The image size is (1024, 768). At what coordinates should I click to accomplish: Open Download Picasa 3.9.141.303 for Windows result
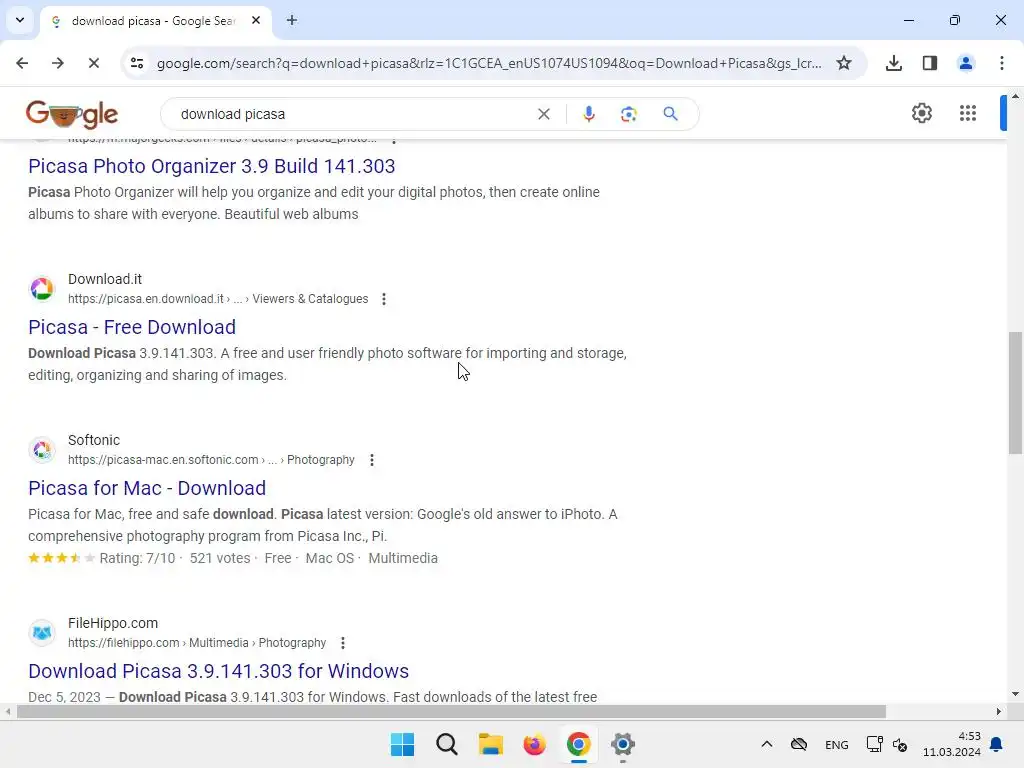coord(218,671)
